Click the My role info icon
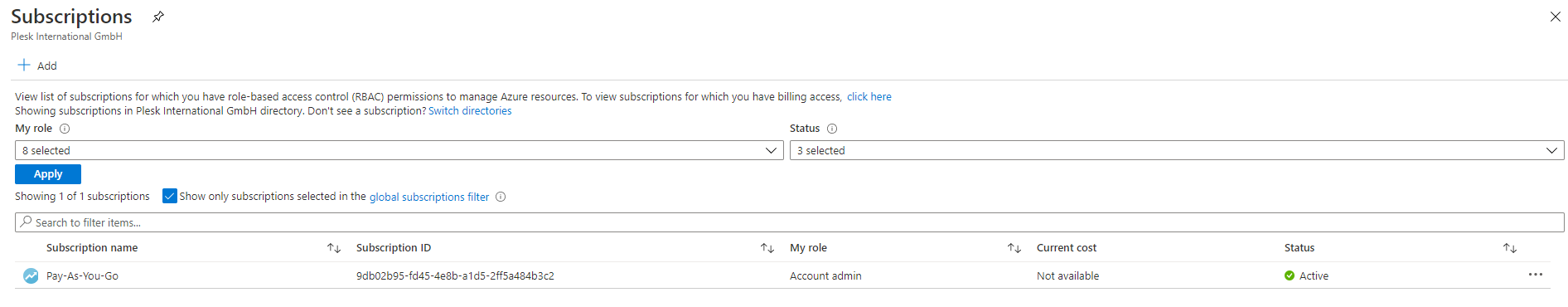 65,129
